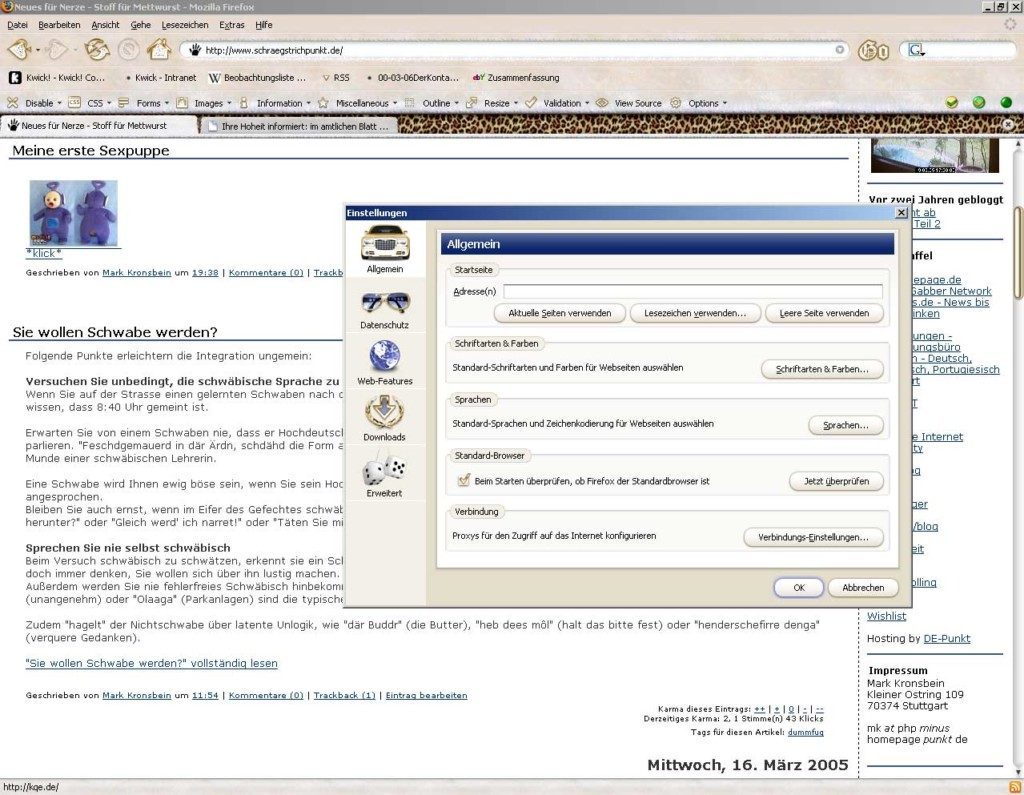
Task: Open the Information dropdown menu
Action: coord(275,103)
